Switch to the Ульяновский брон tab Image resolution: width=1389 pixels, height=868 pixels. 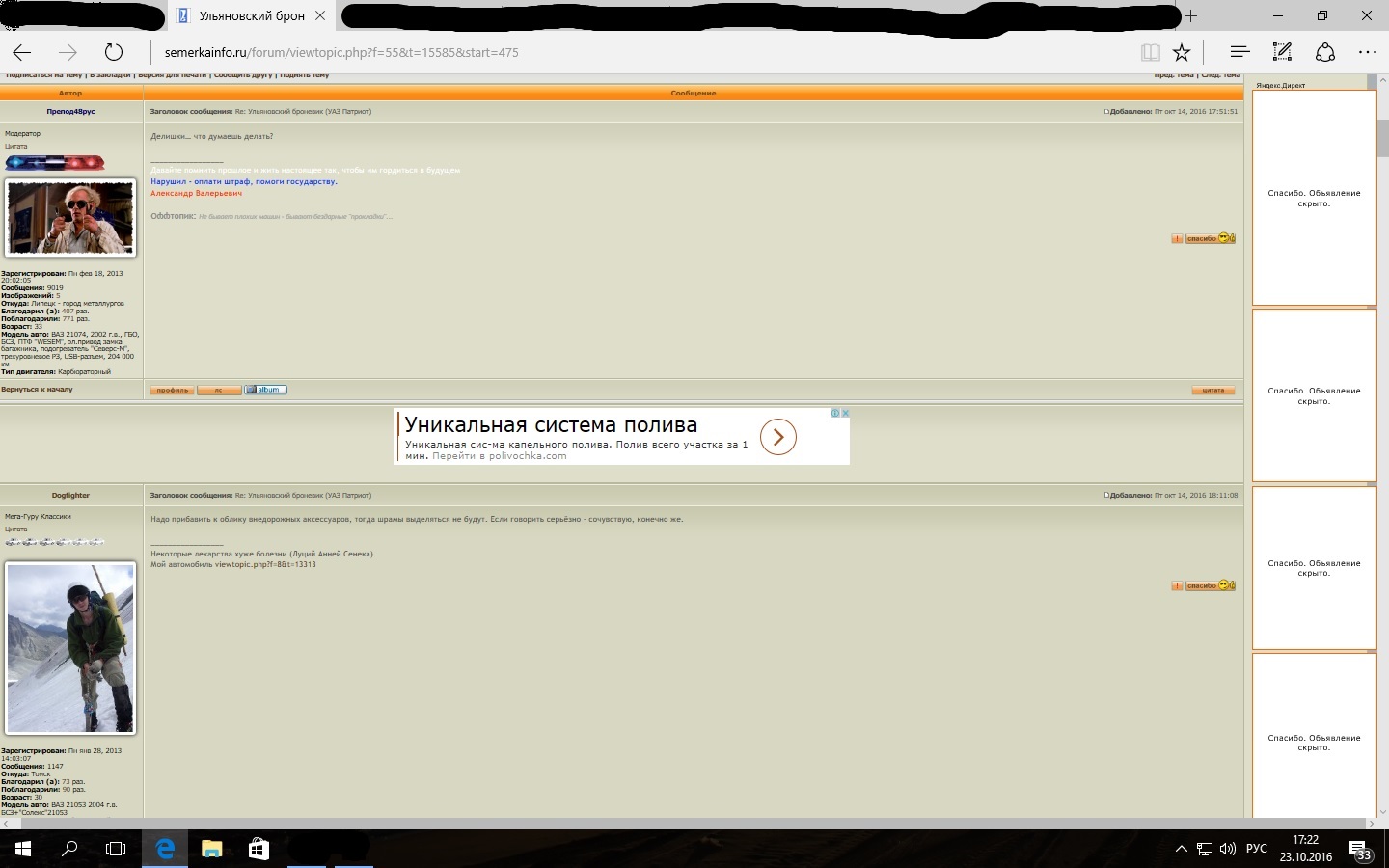(252, 15)
